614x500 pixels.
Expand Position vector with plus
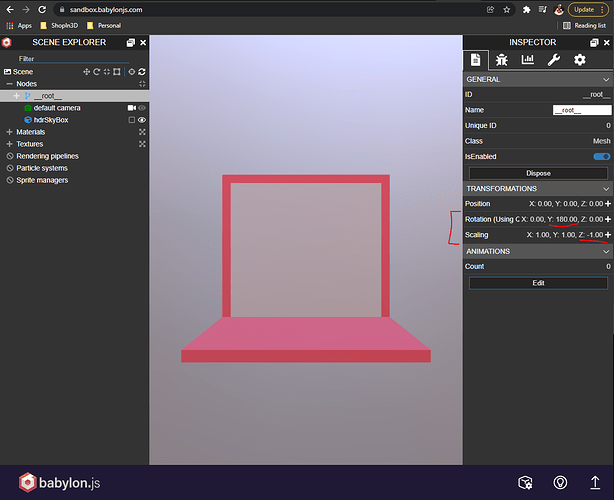point(608,204)
